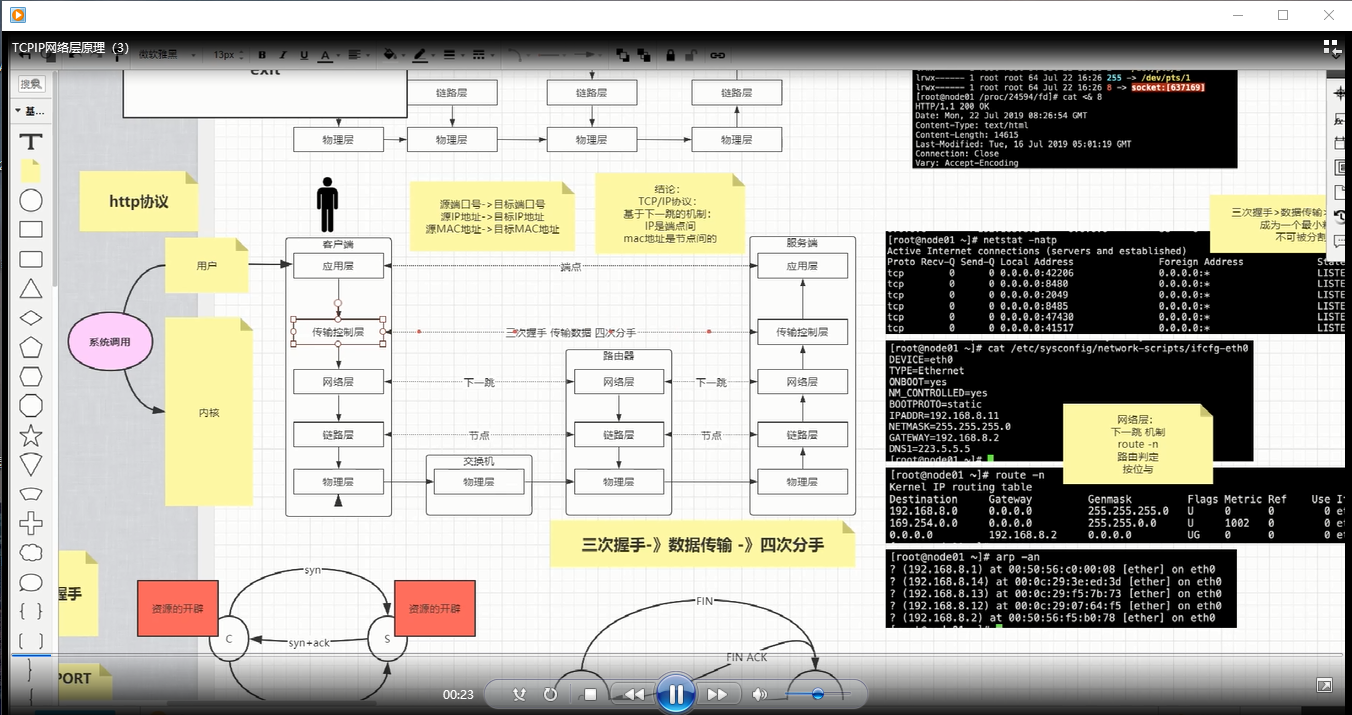The width and height of the screenshot is (1352, 715).
Task: Click the 交换机 physical layer box
Action: (x=478, y=482)
